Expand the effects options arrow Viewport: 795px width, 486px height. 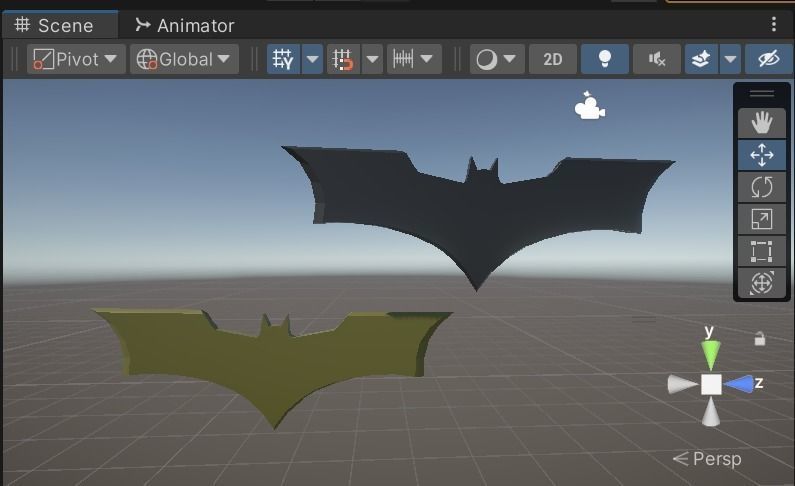pyautogui.click(x=730, y=59)
